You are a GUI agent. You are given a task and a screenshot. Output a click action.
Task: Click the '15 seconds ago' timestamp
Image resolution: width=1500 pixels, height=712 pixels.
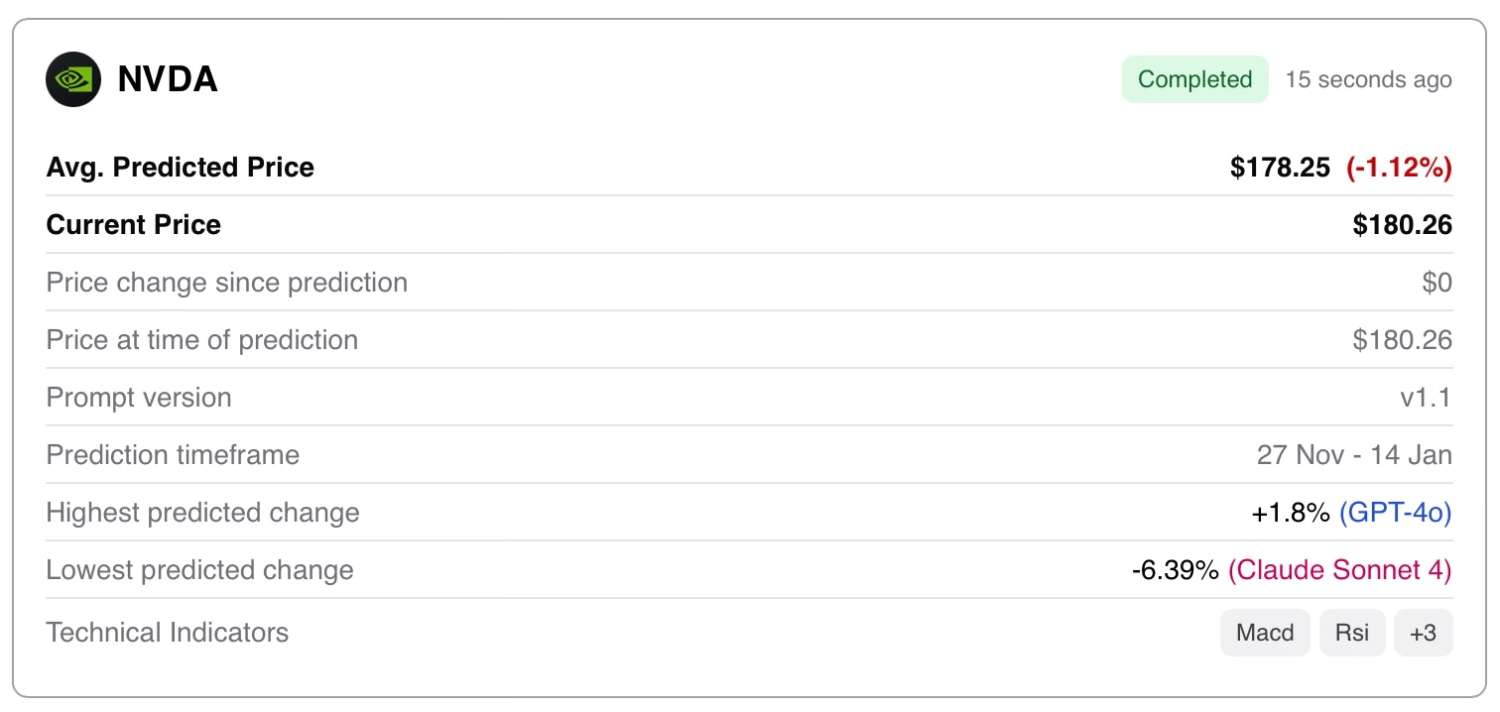pyautogui.click(x=1368, y=79)
